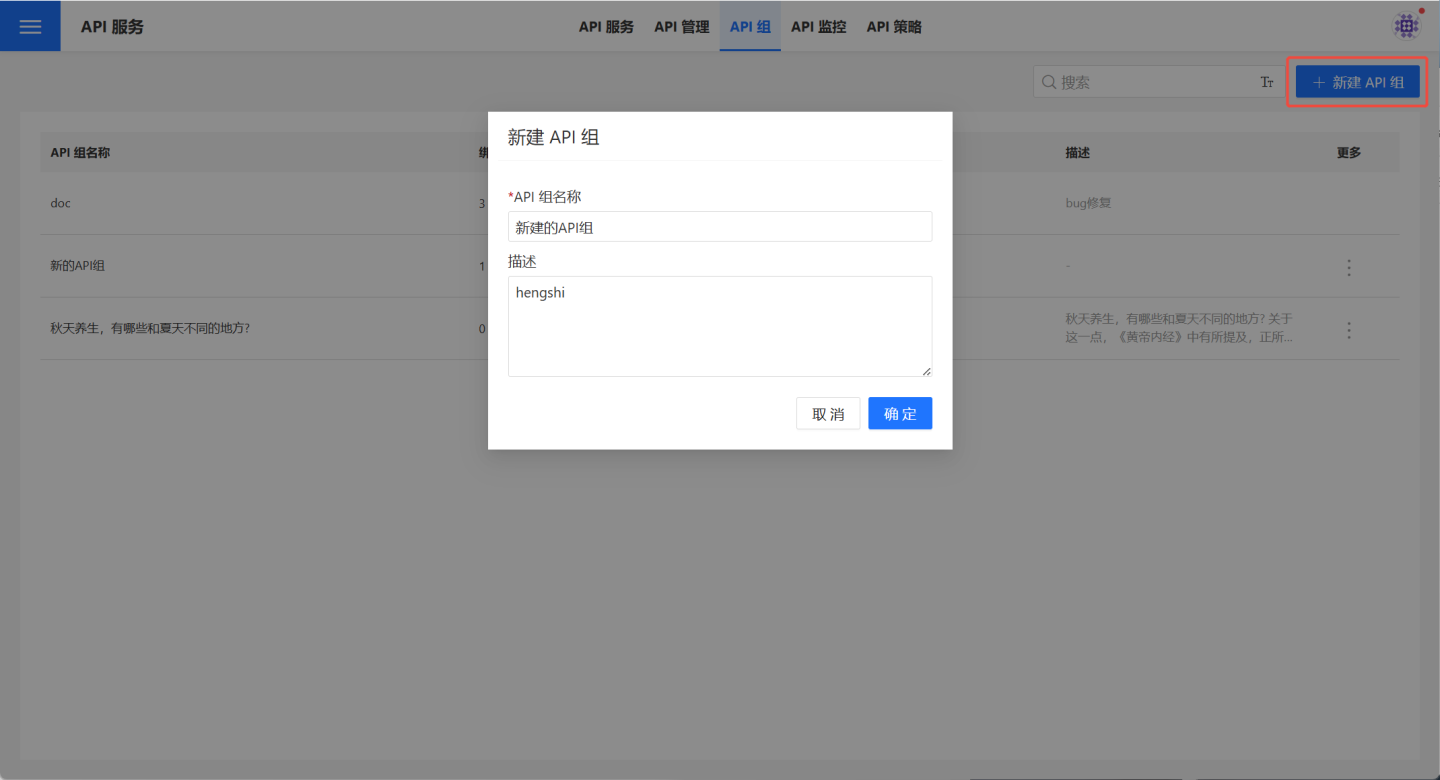
Task: Go to the API 策略 tab
Action: pyautogui.click(x=894, y=27)
